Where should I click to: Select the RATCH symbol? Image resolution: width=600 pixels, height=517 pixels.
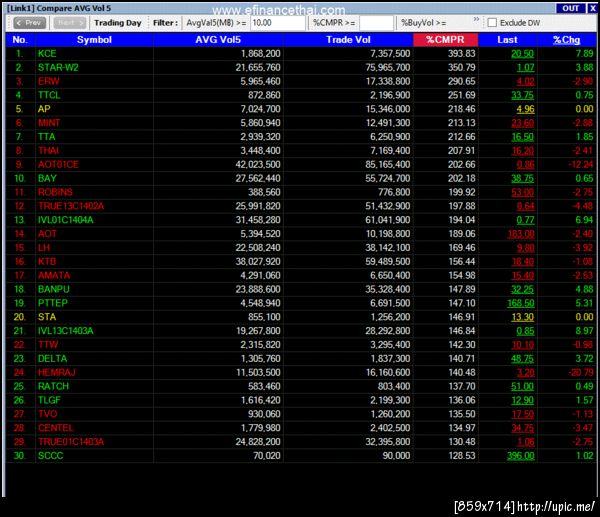coord(53,387)
